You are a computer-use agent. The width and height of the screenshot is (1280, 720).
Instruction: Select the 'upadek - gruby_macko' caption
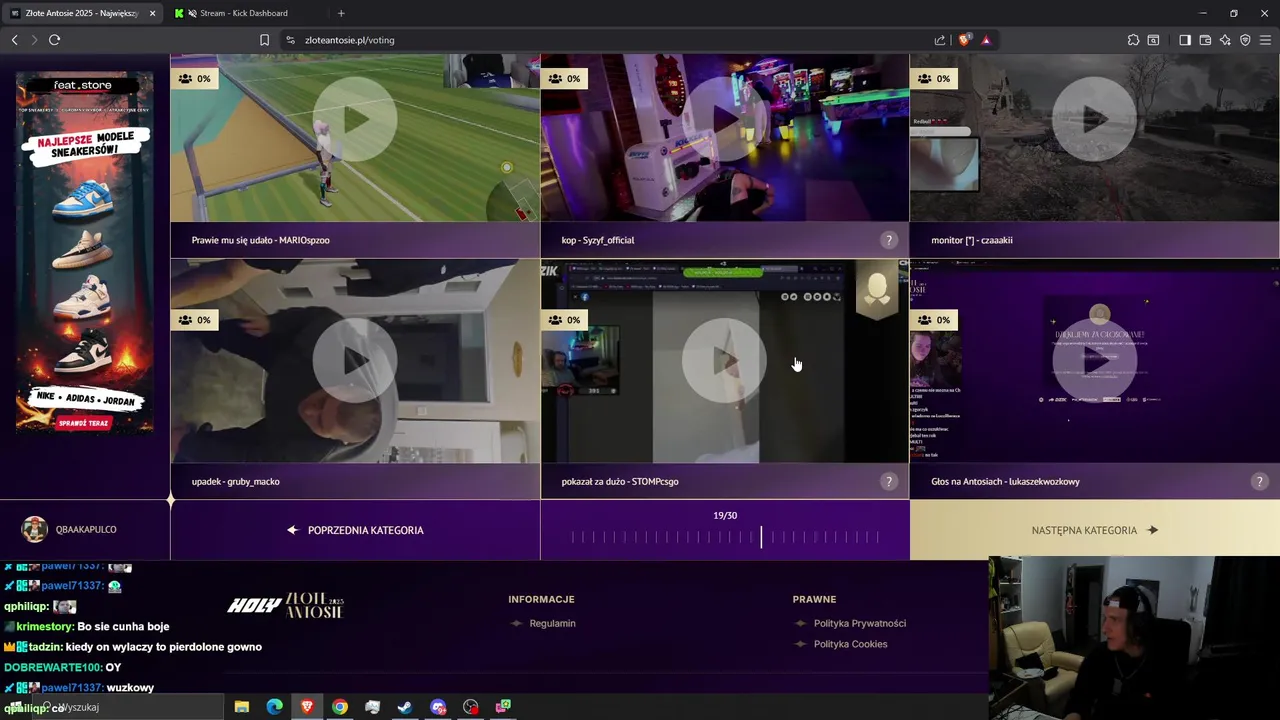pyautogui.click(x=235, y=481)
